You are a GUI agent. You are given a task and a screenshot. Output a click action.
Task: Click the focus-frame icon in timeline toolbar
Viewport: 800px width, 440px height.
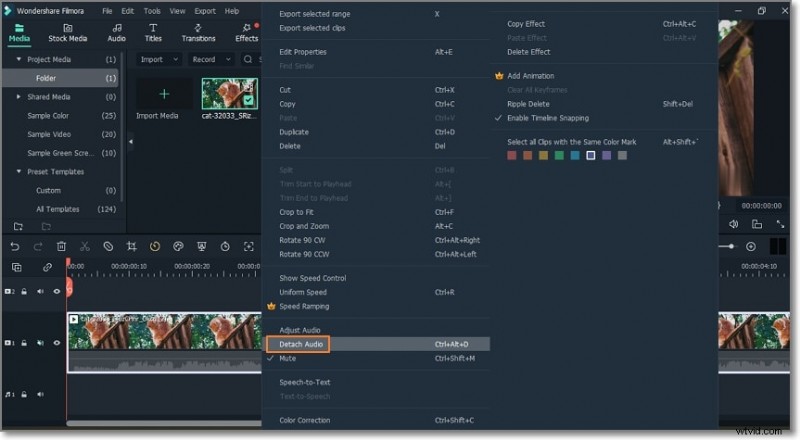248,247
